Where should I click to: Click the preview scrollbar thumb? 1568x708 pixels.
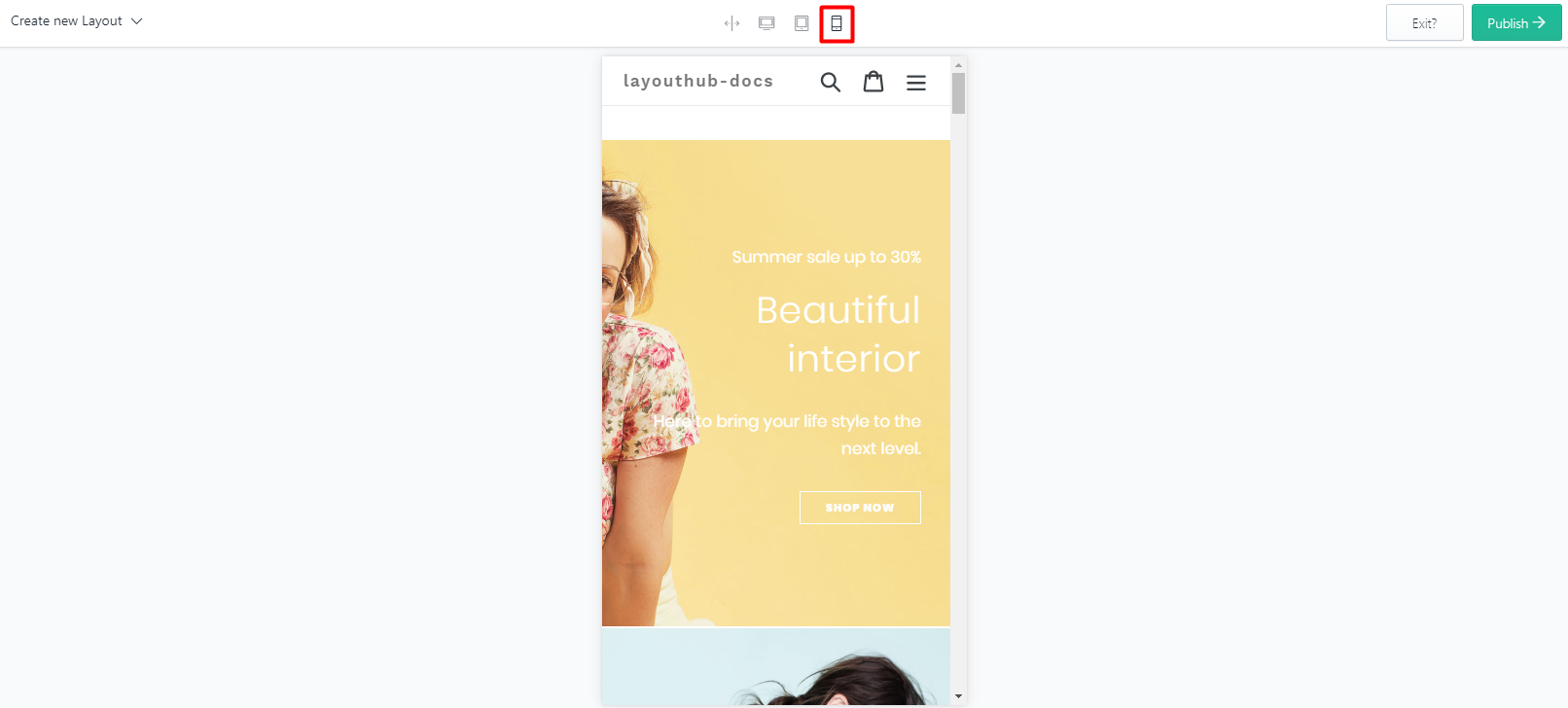tap(958, 93)
